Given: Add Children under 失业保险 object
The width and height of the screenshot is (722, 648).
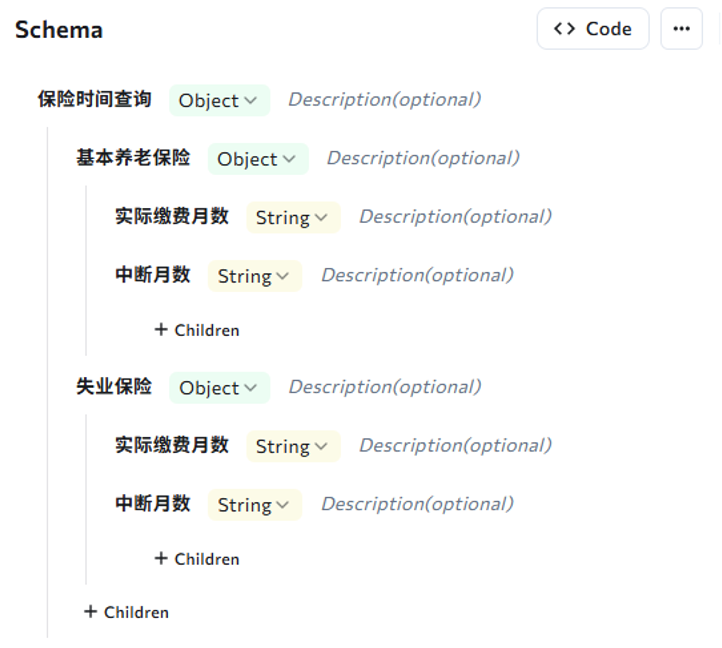Looking at the screenshot, I should click(197, 559).
